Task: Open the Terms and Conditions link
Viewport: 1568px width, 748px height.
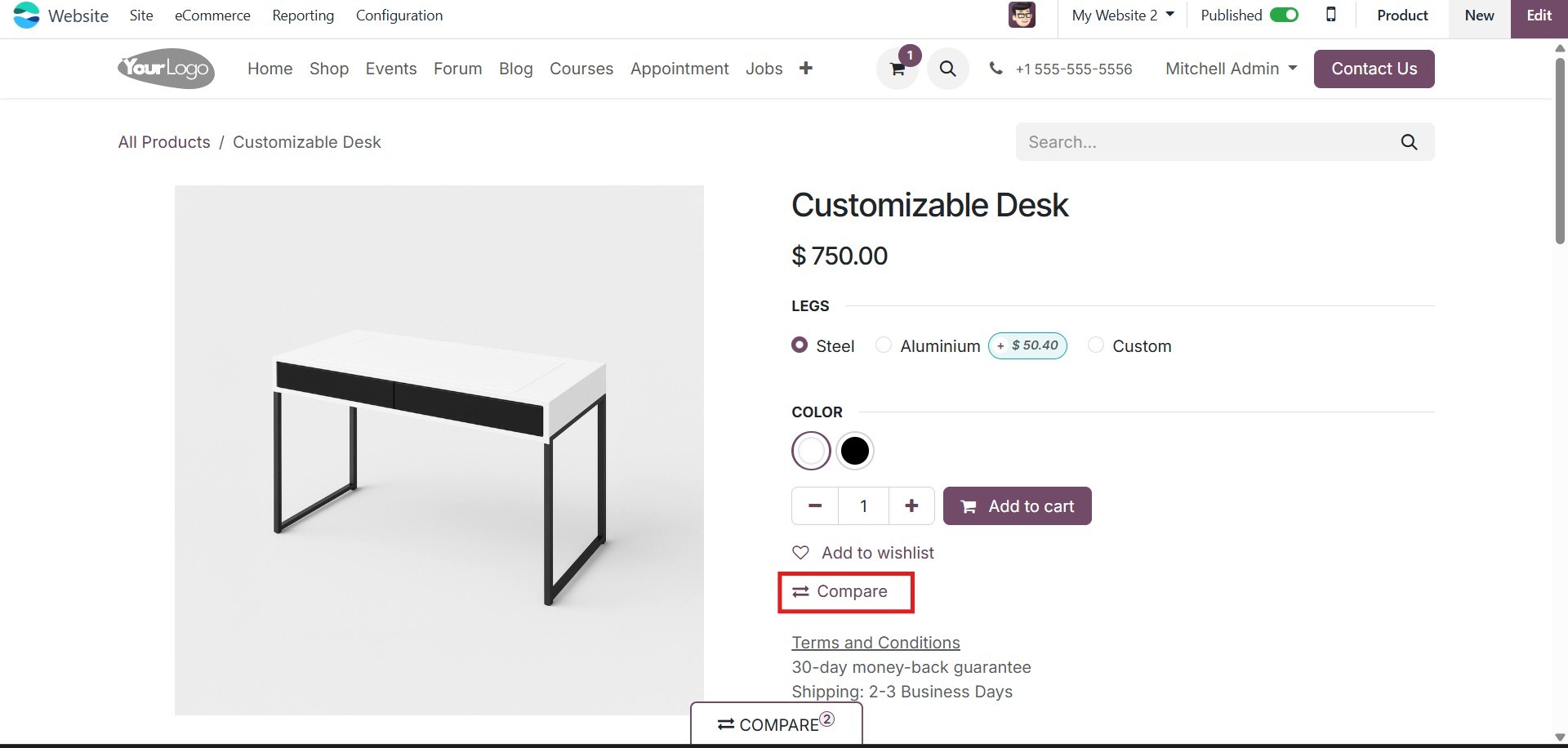Action: click(x=875, y=643)
